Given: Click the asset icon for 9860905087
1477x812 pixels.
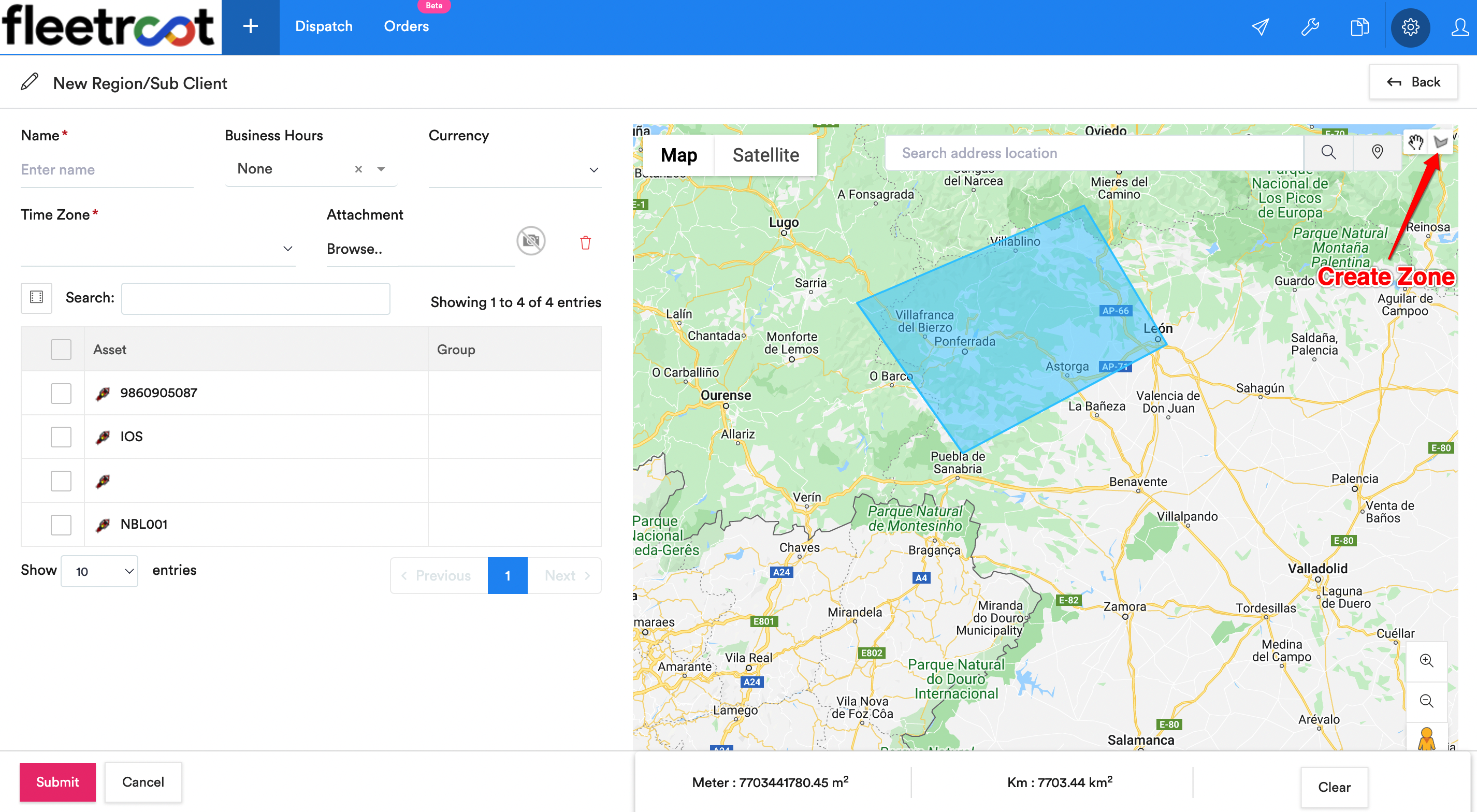Looking at the screenshot, I should [x=103, y=394].
